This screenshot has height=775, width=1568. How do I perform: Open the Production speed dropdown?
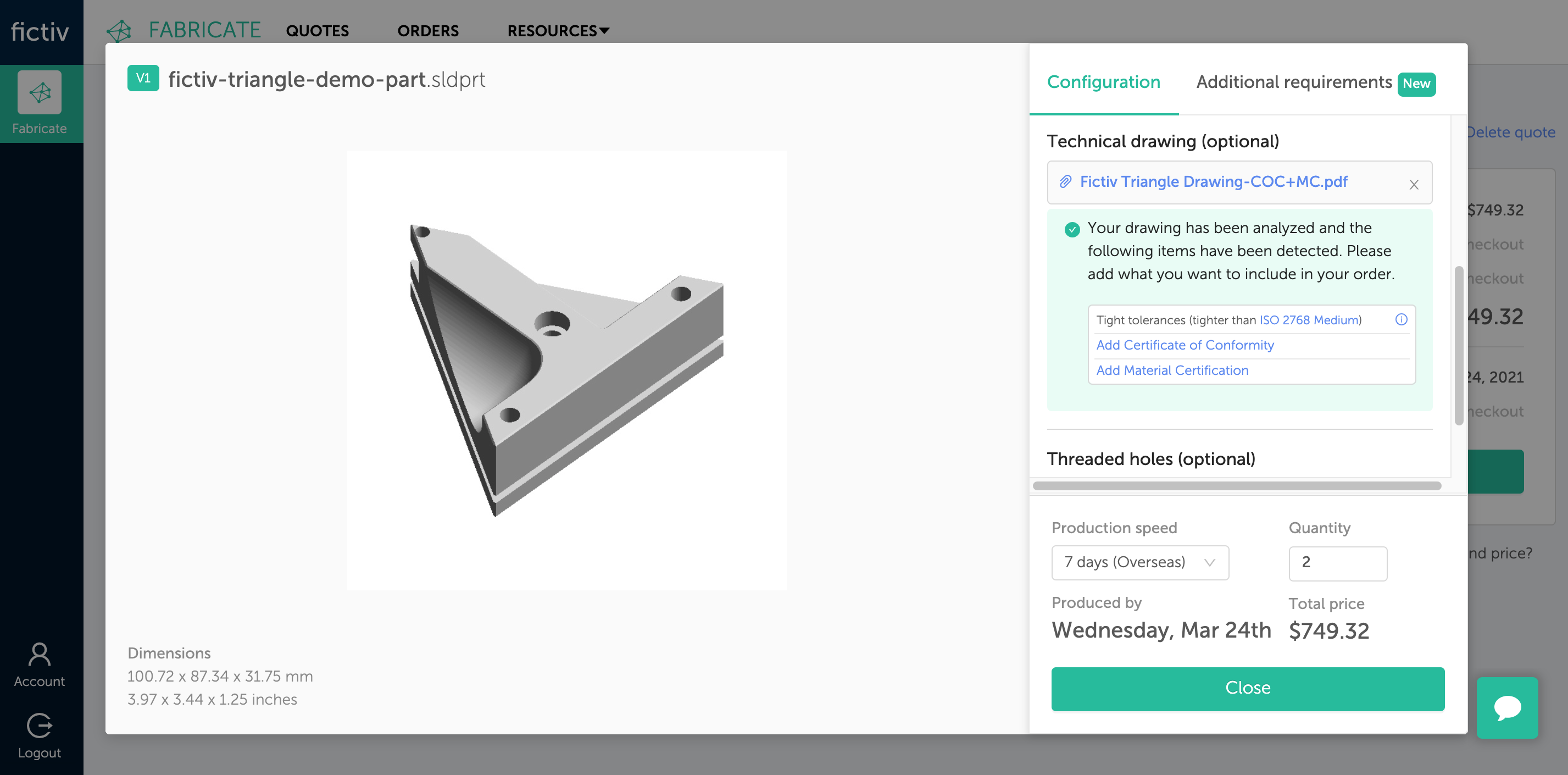point(1139,562)
